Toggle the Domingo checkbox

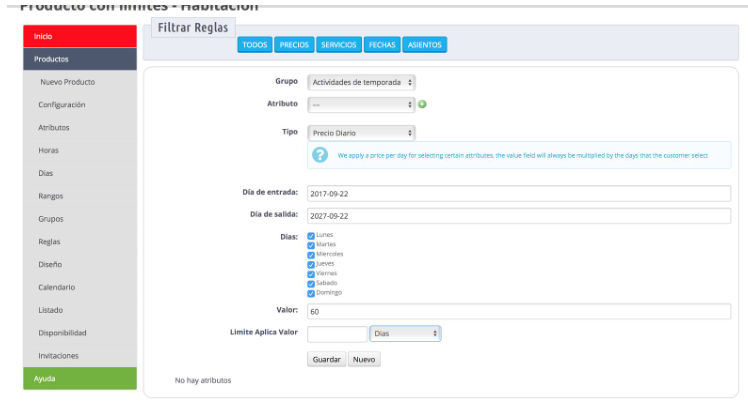click(x=311, y=293)
